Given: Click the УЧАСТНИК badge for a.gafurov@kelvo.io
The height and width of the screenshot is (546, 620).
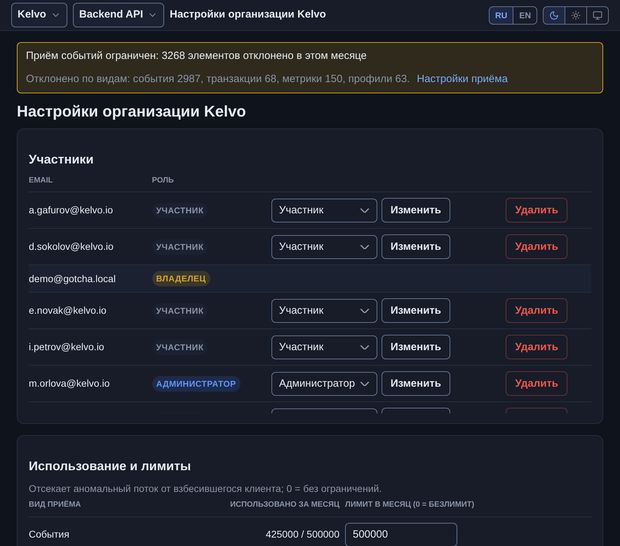Looking at the screenshot, I should tap(180, 210).
